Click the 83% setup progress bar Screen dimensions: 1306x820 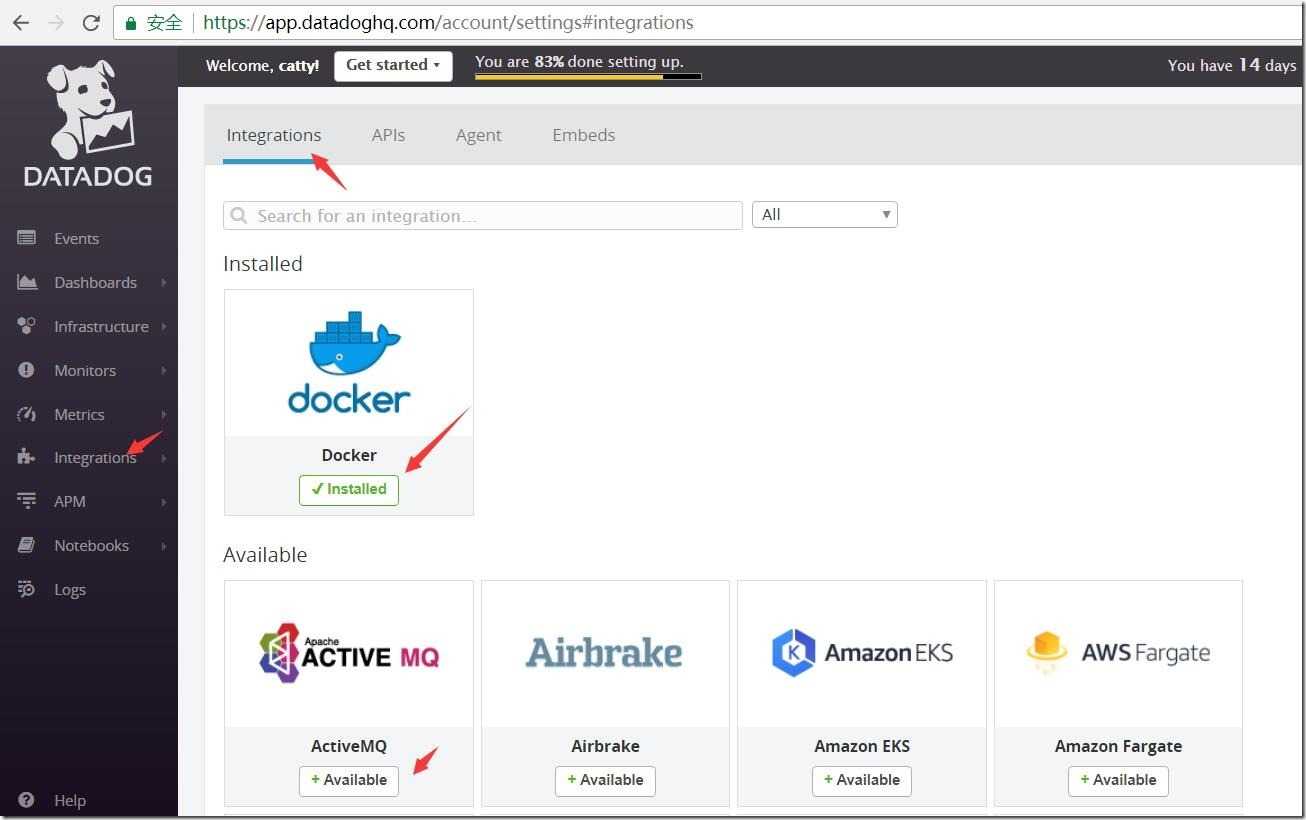(x=588, y=76)
